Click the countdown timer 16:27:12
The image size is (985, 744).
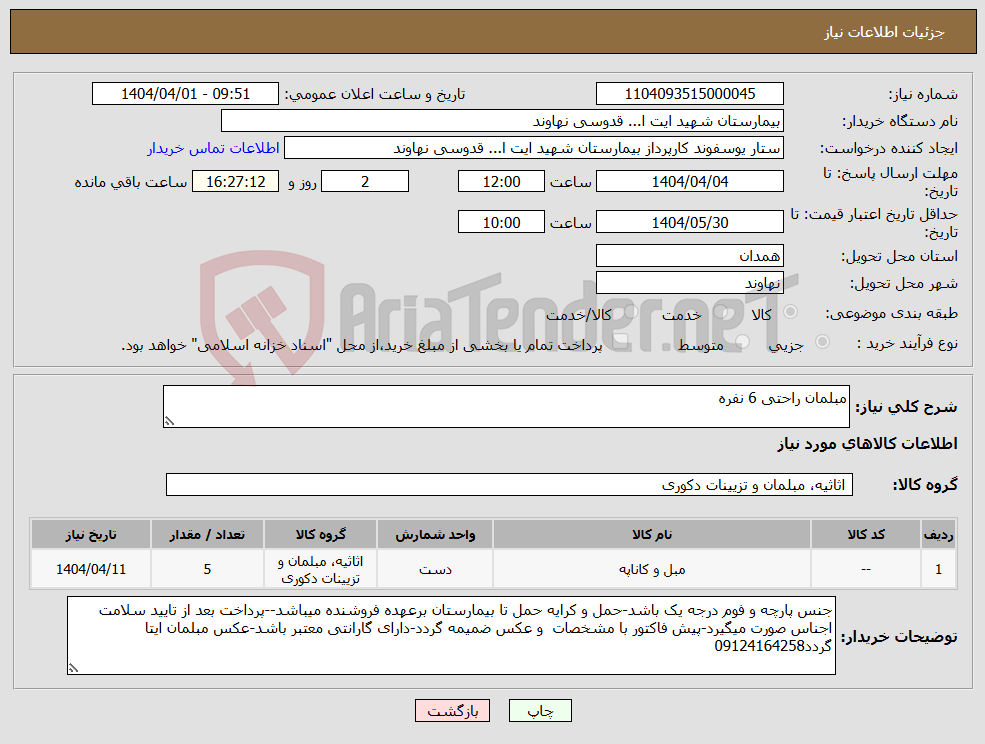[236, 182]
